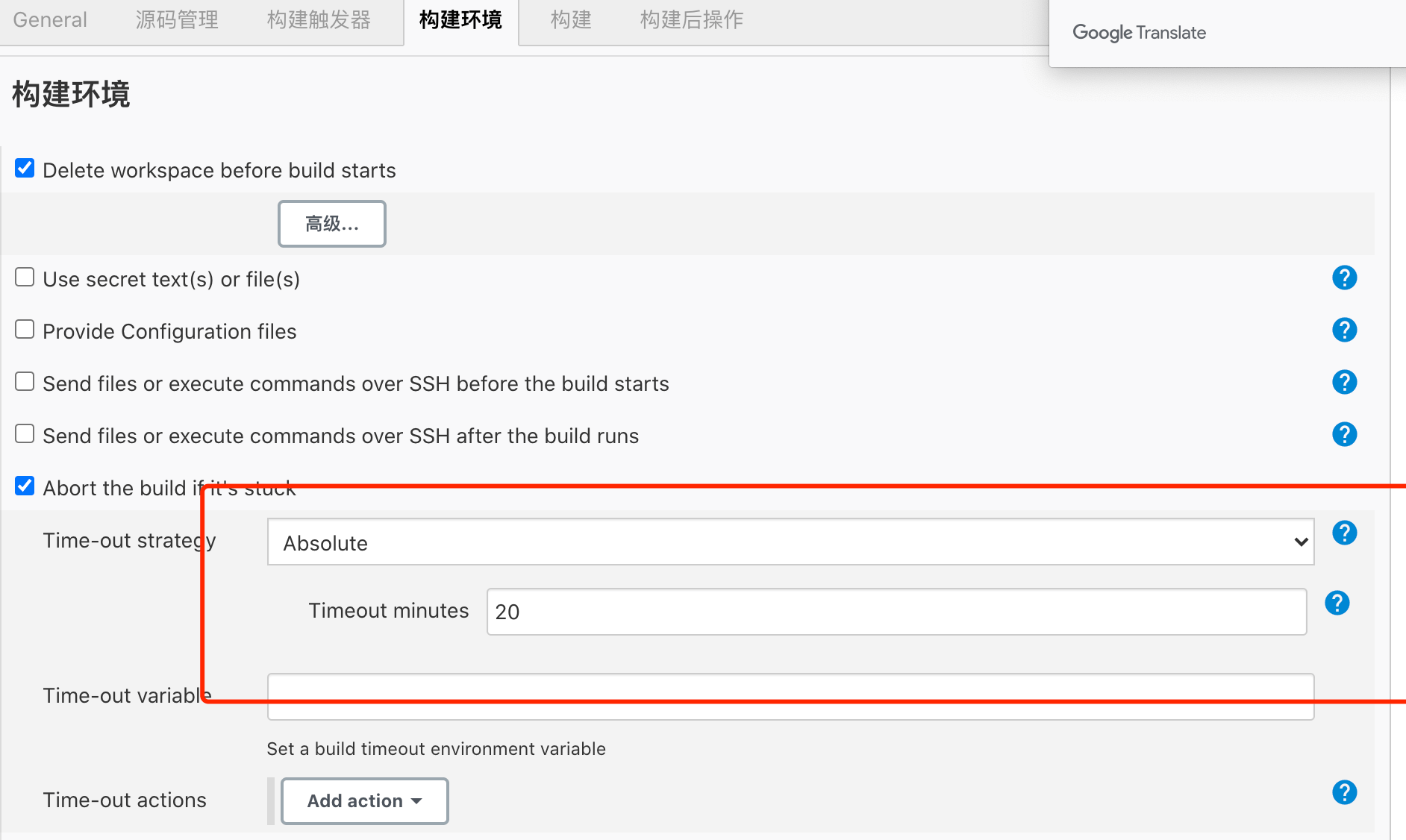
Task: Switch to the General tab
Action: pyautogui.click(x=50, y=20)
